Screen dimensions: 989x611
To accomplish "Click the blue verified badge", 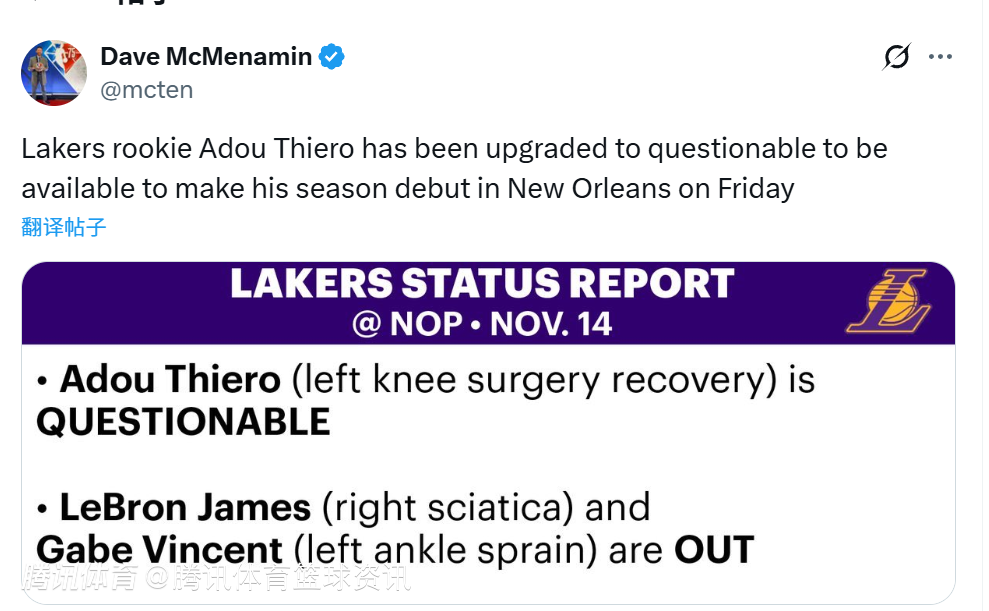I will 332,57.
